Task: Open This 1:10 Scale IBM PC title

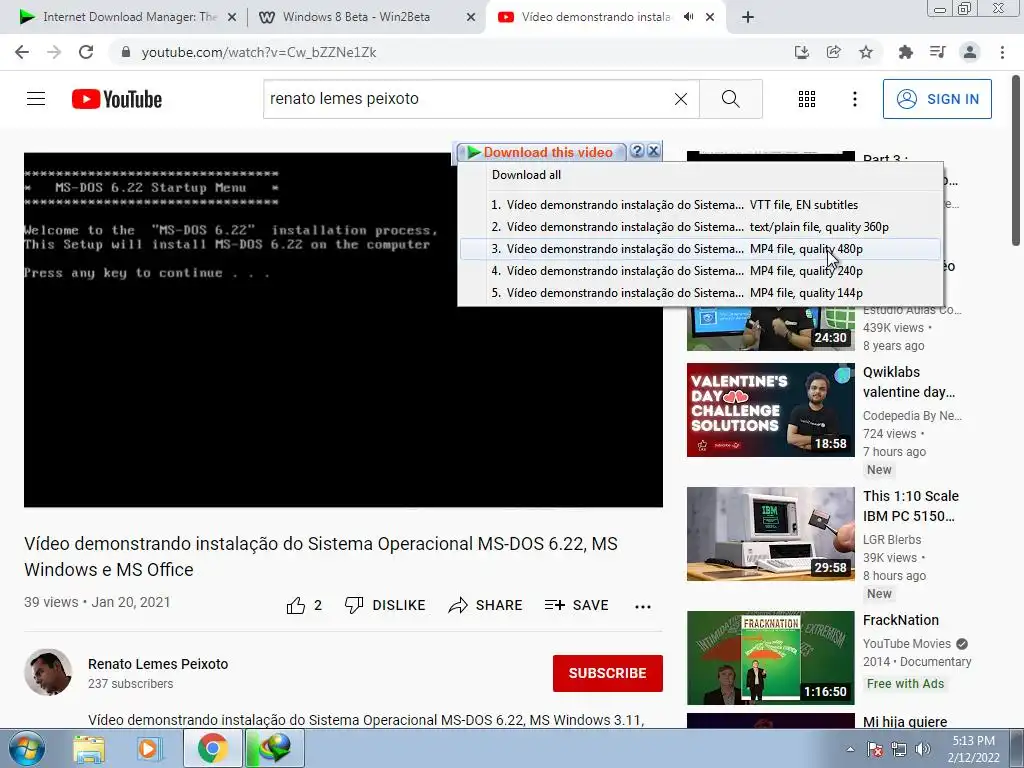Action: point(911,506)
